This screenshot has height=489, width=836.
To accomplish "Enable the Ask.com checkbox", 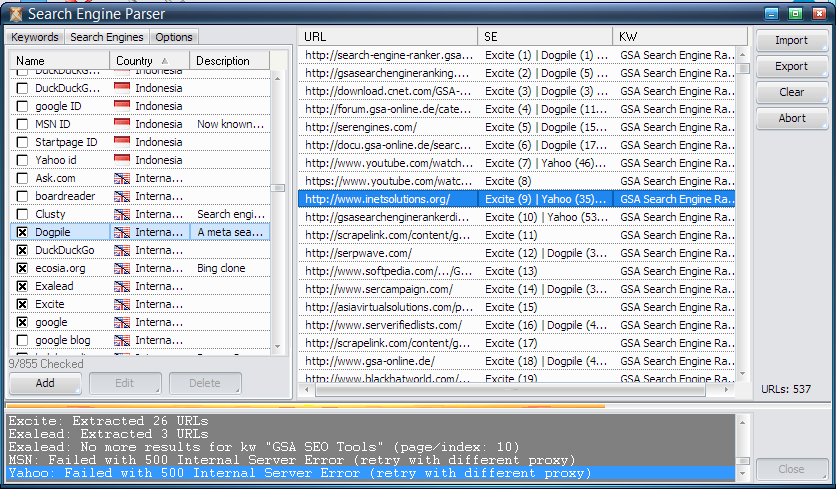I will 22,178.
